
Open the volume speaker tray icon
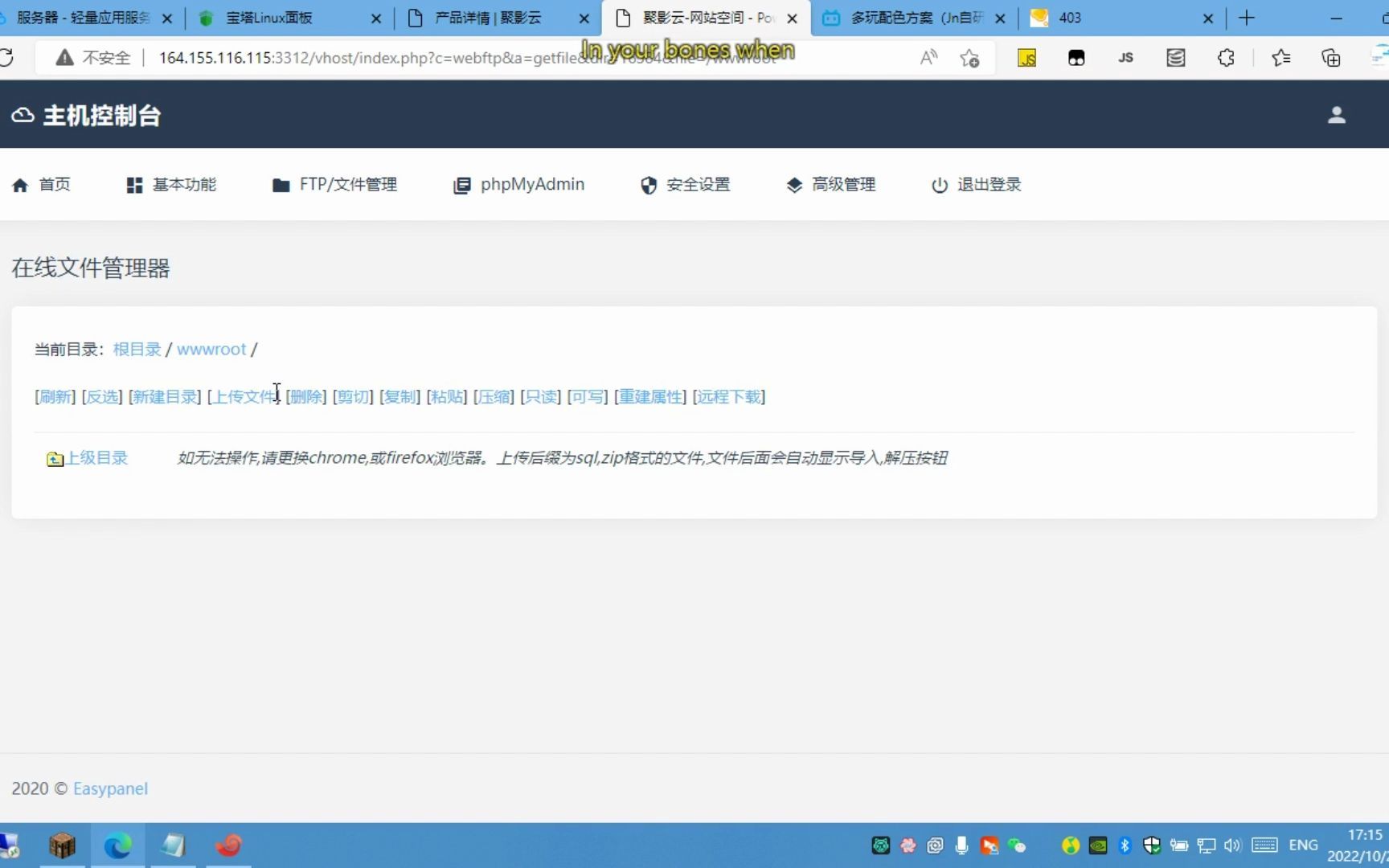1232,845
